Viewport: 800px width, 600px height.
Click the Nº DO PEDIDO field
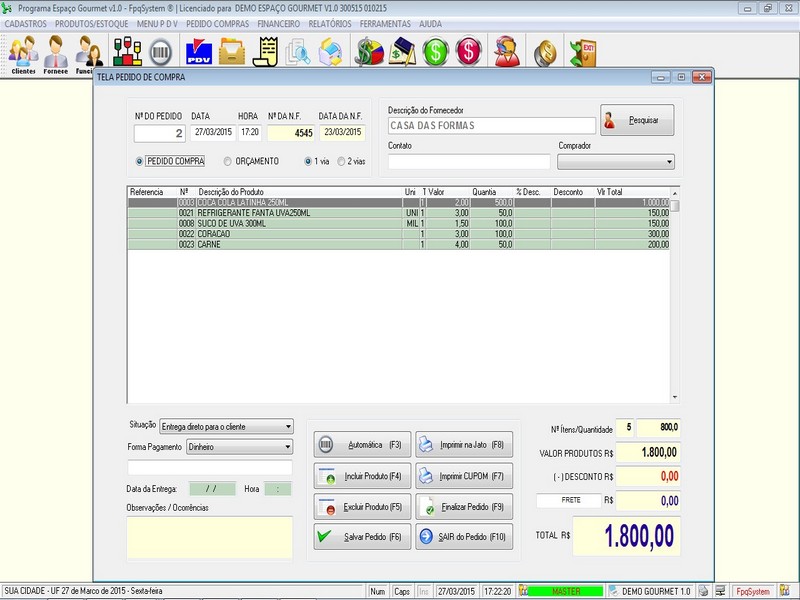click(160, 134)
